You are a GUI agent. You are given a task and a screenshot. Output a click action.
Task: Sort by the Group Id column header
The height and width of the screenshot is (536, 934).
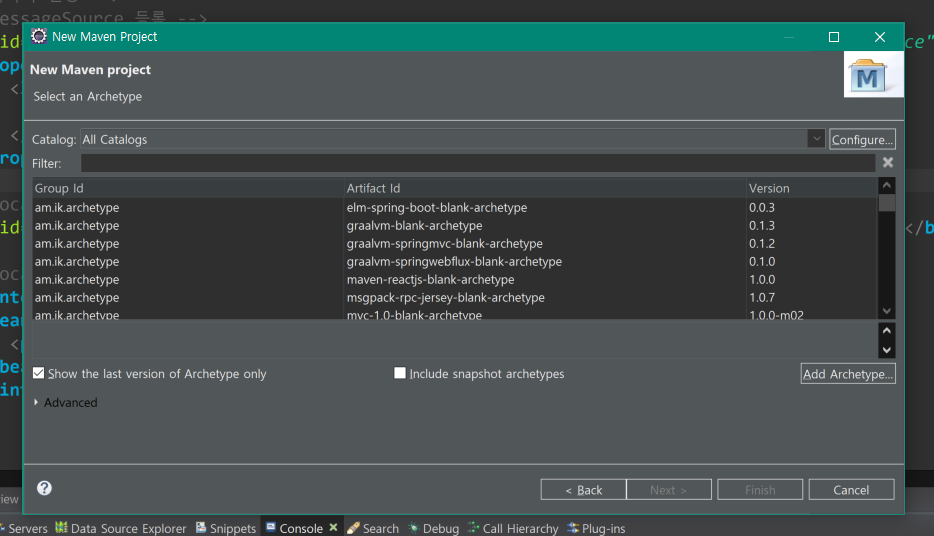point(188,188)
